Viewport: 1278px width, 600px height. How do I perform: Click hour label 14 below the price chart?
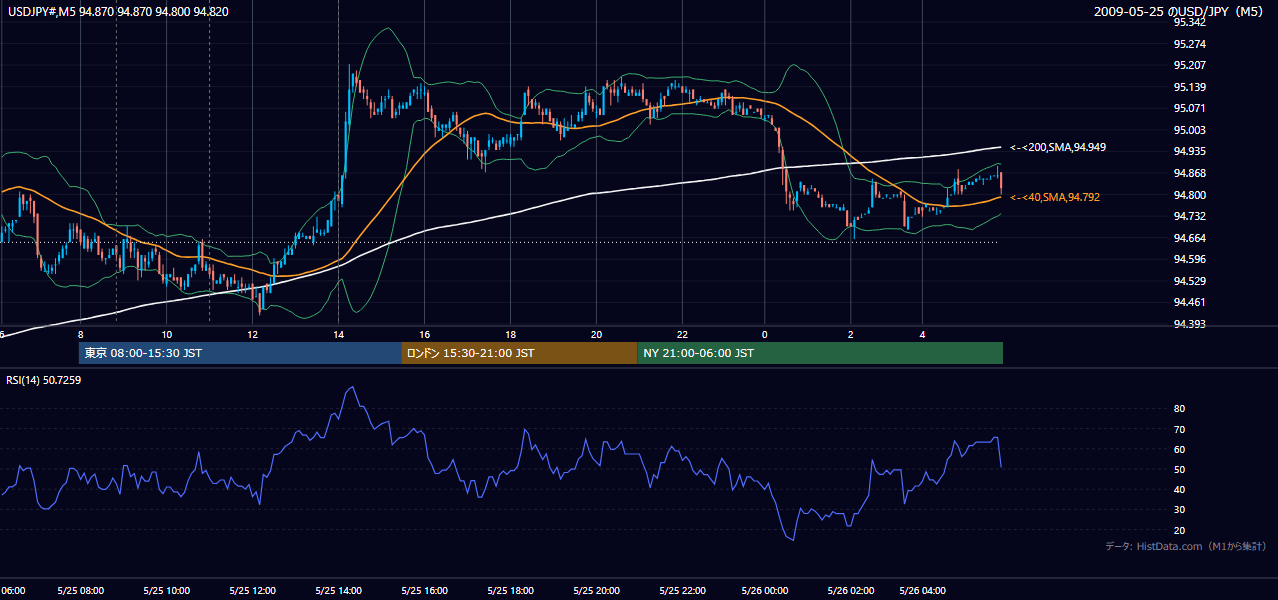[338, 334]
